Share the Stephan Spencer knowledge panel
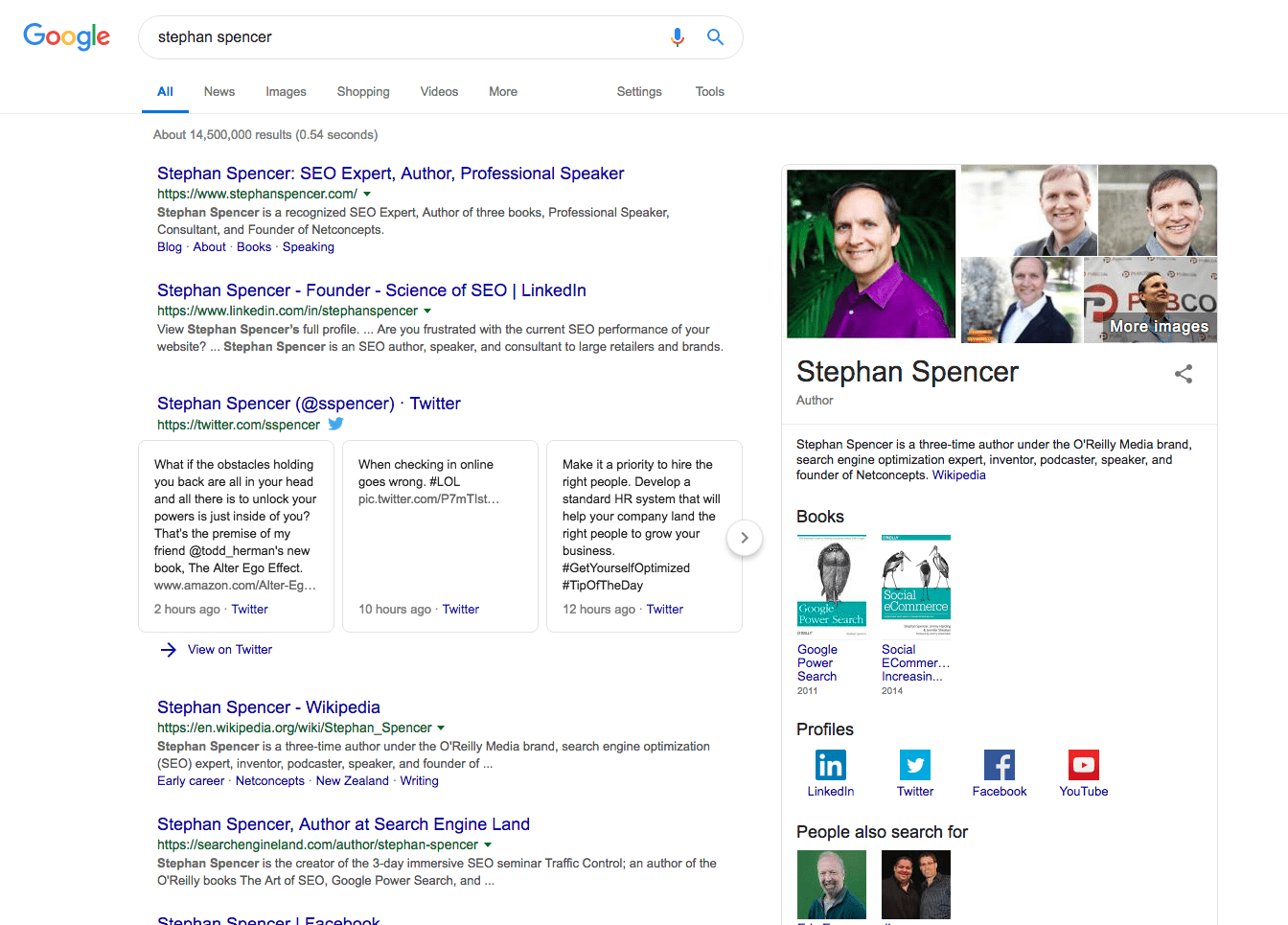 point(1184,374)
